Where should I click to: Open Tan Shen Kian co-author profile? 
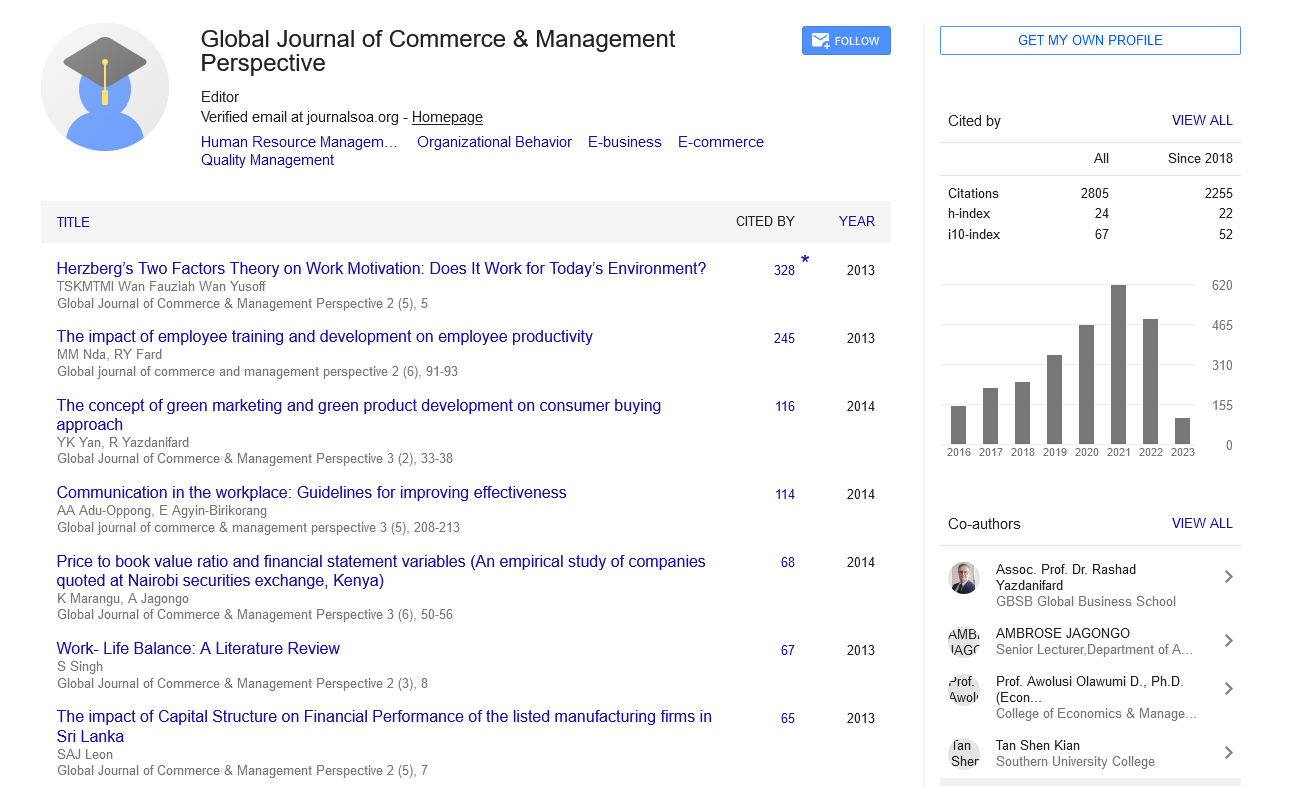point(1038,746)
